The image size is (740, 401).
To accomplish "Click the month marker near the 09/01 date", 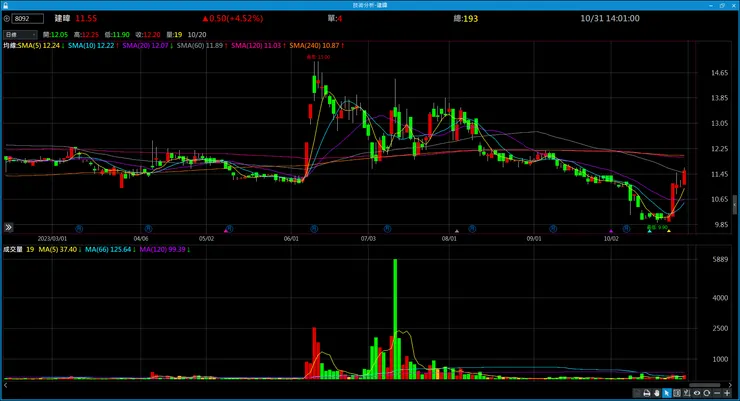I will (553, 229).
